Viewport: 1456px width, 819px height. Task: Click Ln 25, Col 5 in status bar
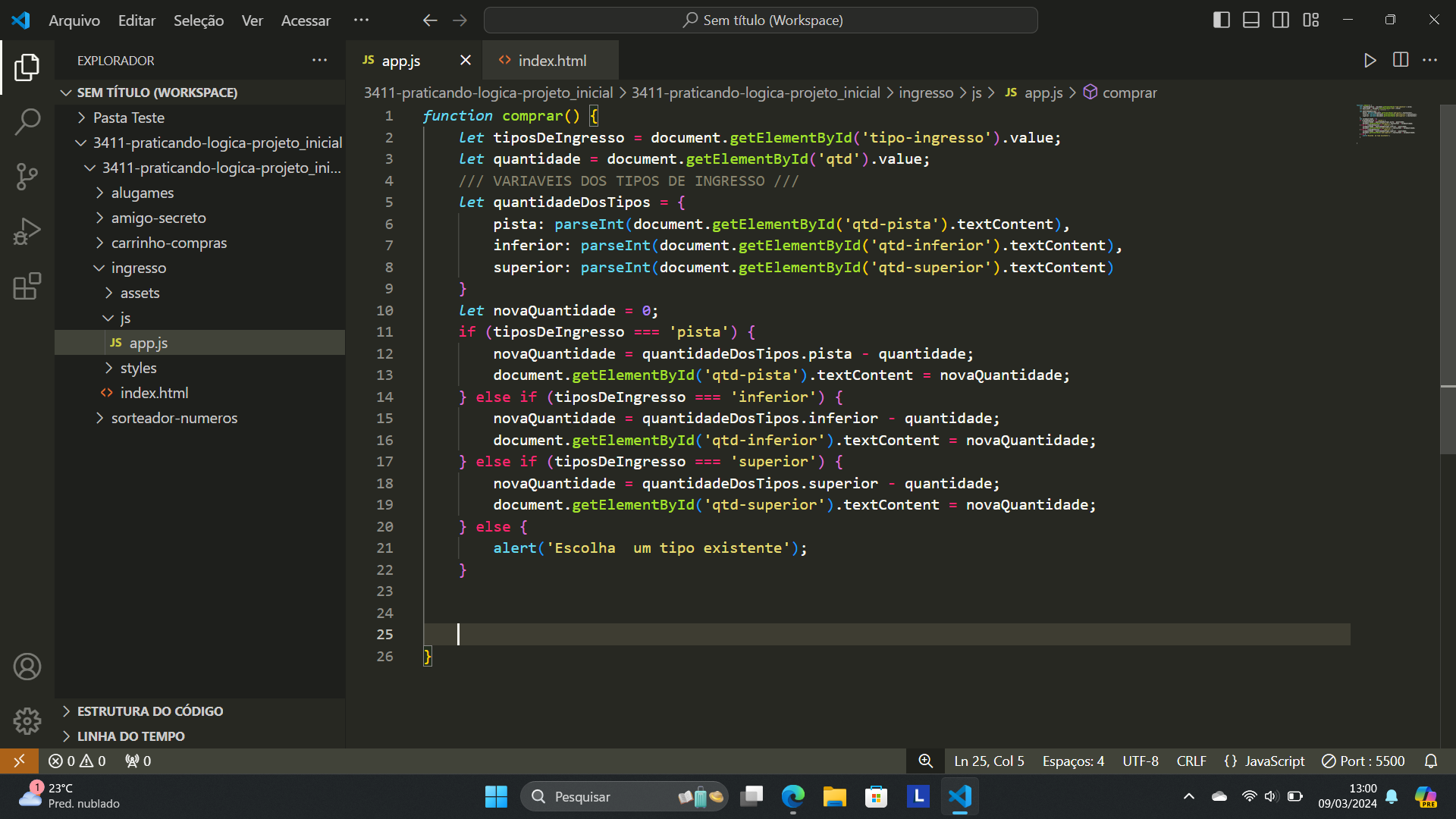point(989,761)
